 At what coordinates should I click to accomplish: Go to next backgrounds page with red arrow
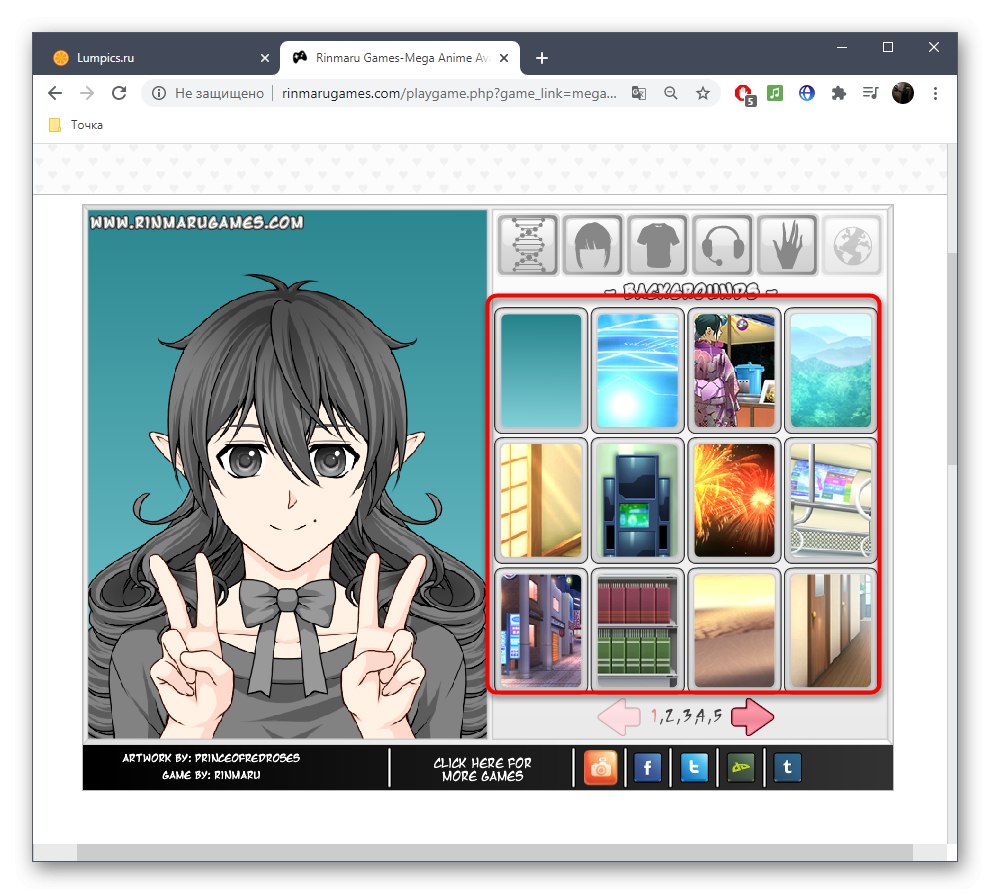click(752, 717)
